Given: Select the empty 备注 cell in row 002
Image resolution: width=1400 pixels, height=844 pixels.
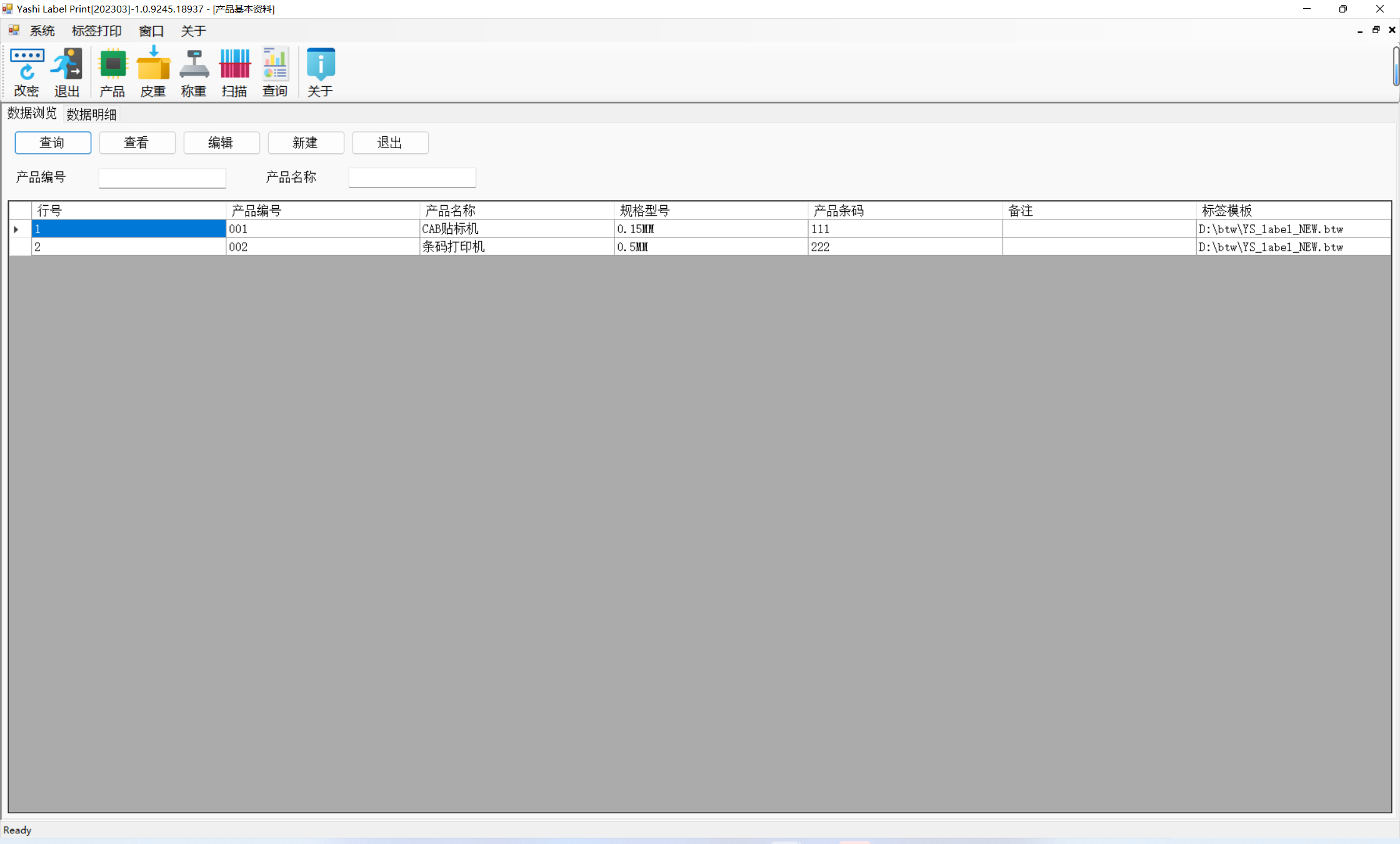Looking at the screenshot, I should click(1099, 247).
